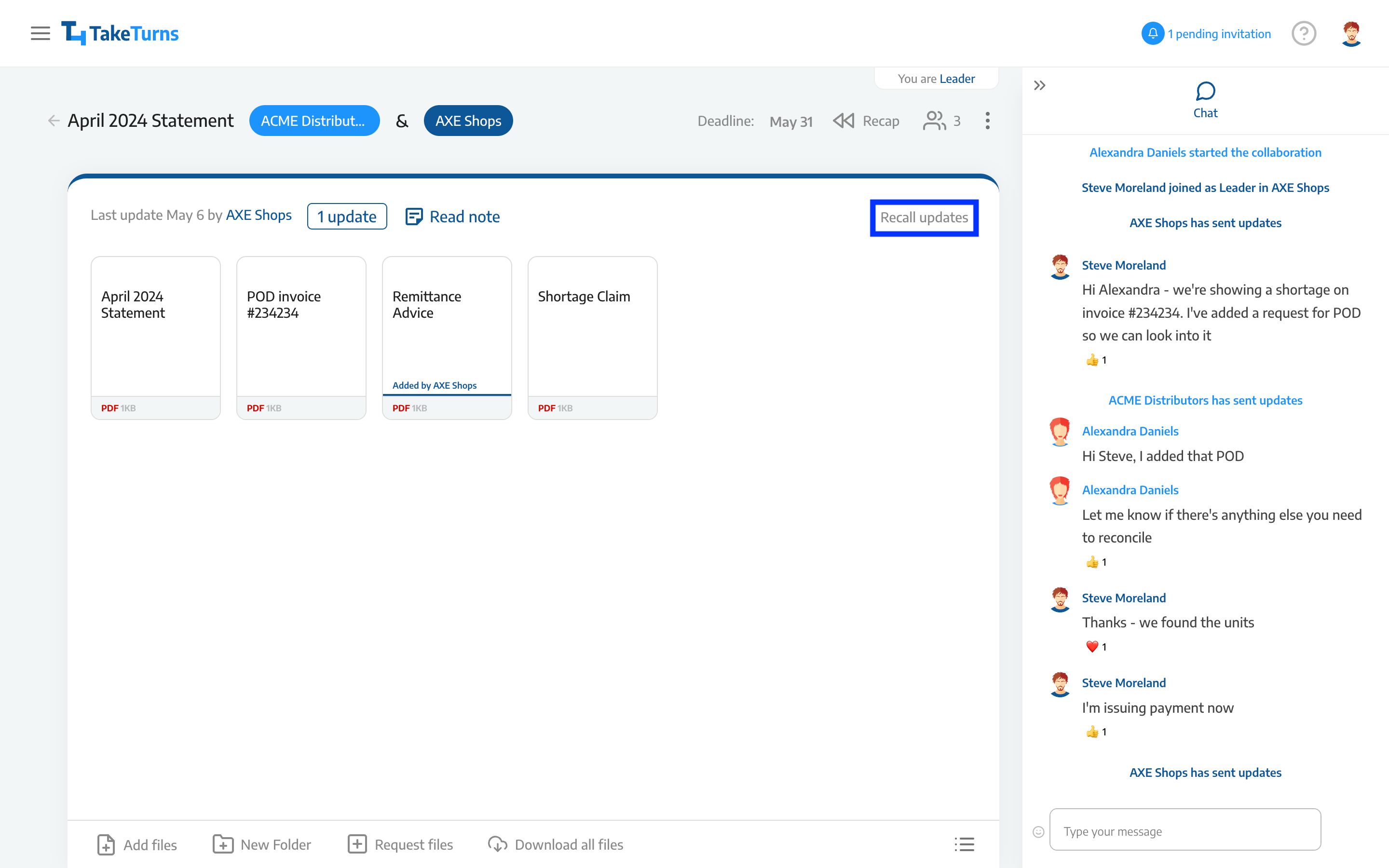Click the Recall updates button
The image size is (1389, 868).
[924, 217]
